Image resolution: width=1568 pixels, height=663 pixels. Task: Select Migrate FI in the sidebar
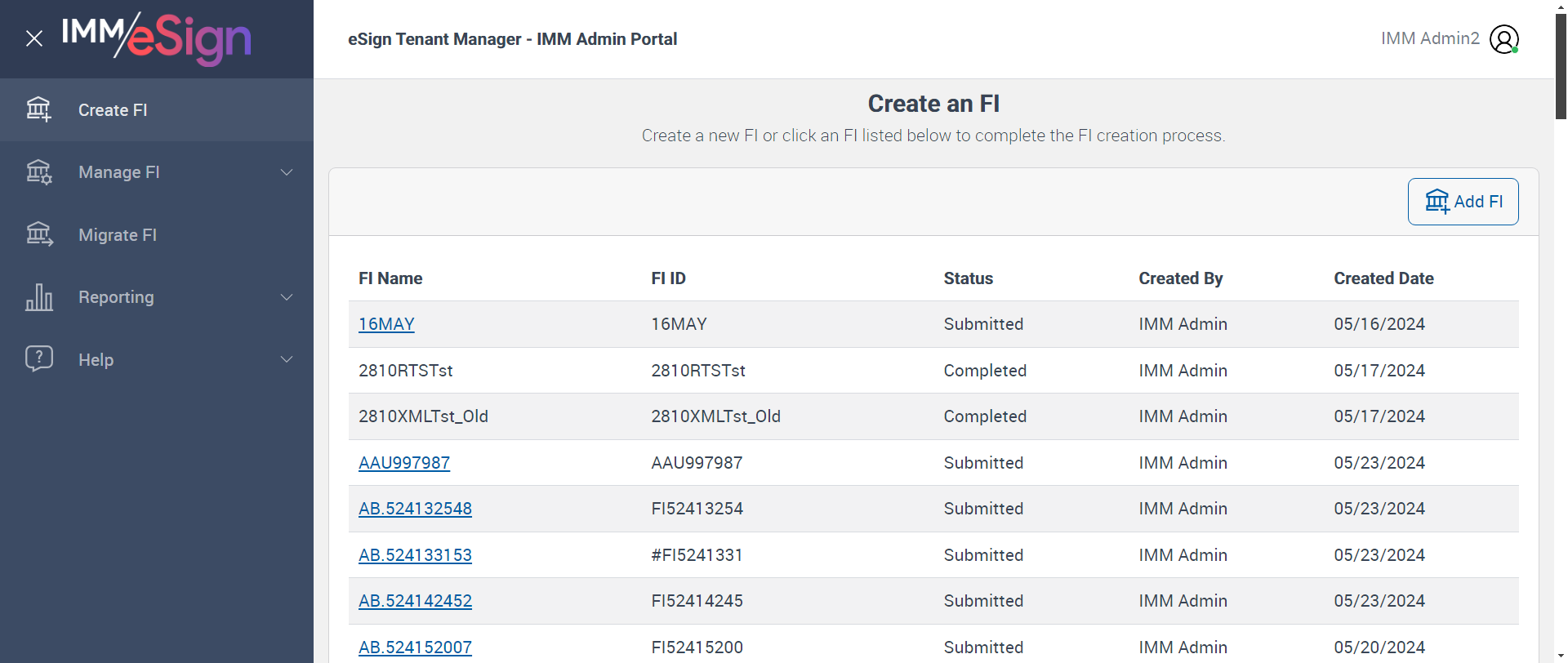(118, 235)
